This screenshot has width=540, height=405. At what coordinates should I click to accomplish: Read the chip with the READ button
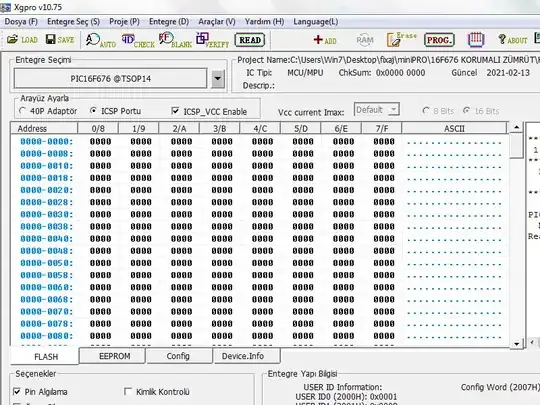250,40
